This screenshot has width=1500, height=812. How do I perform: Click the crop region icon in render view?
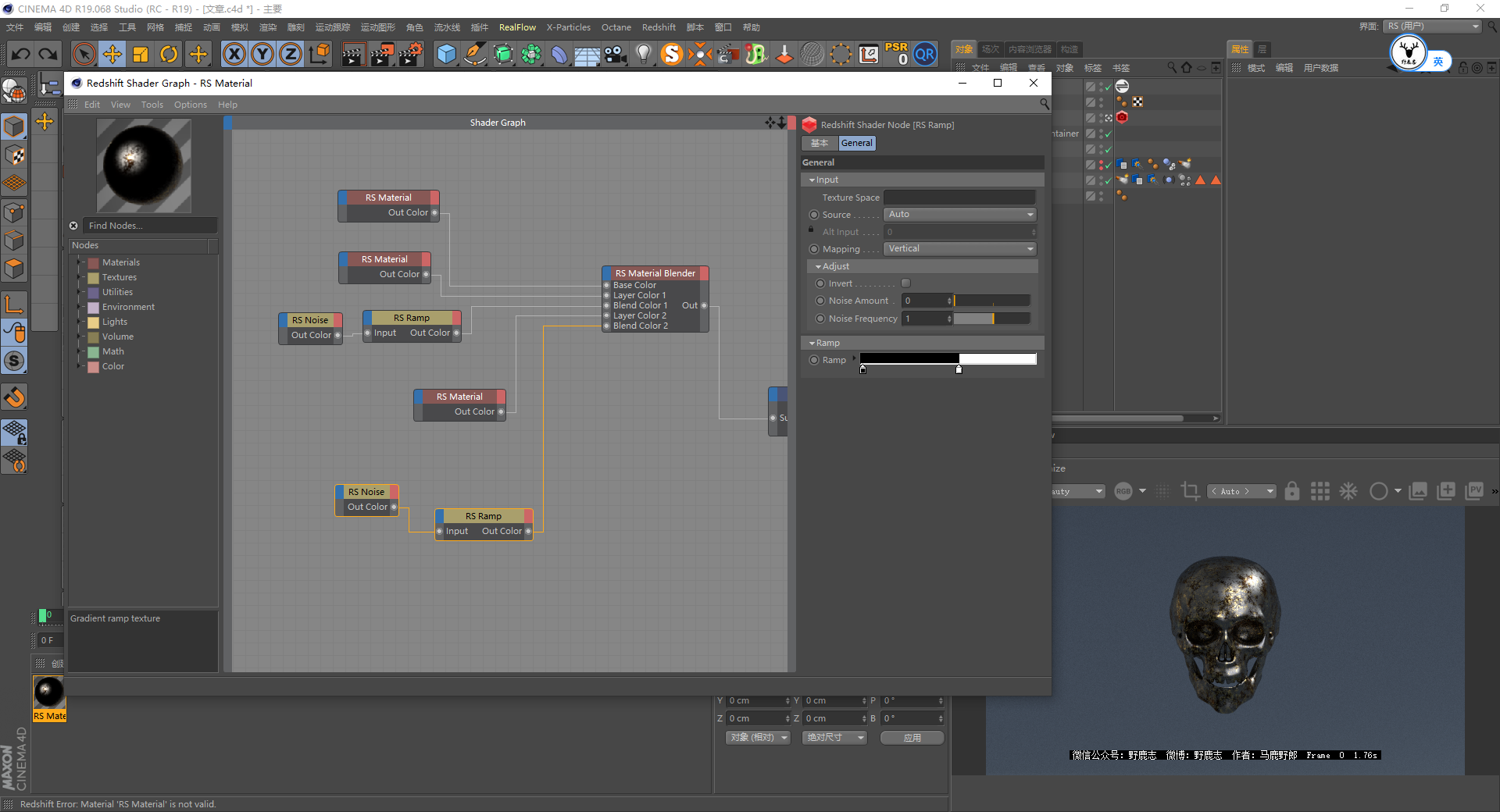click(x=1190, y=491)
